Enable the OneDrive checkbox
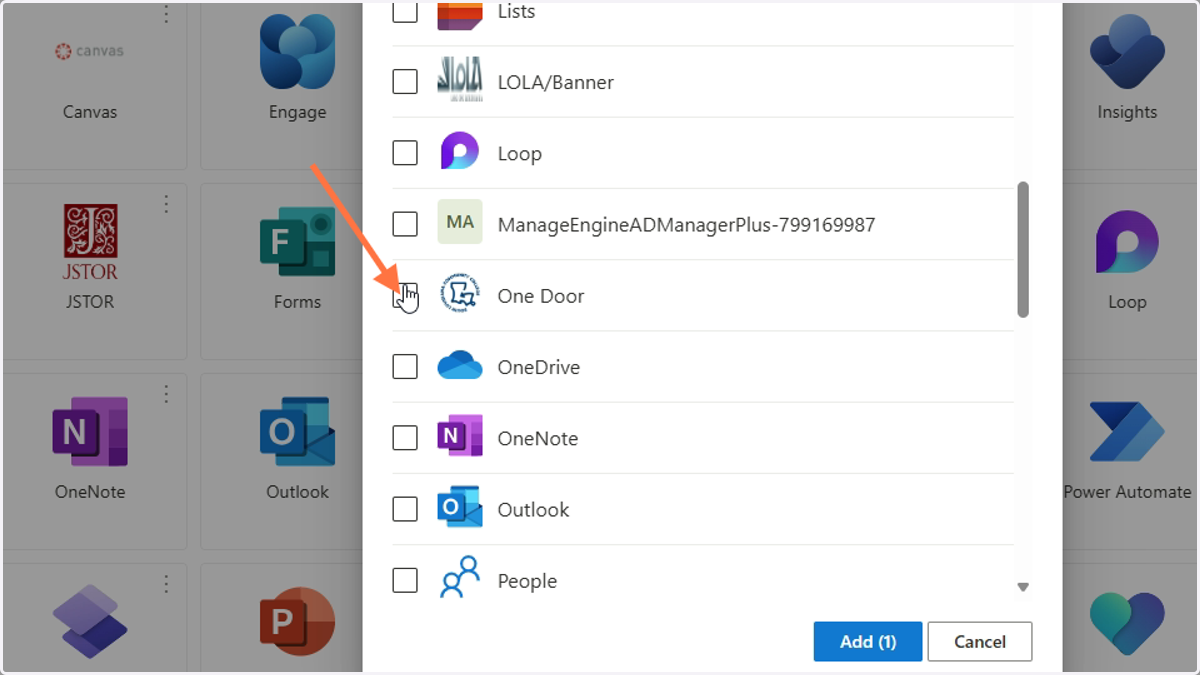This screenshot has height=675, width=1200. point(405,367)
